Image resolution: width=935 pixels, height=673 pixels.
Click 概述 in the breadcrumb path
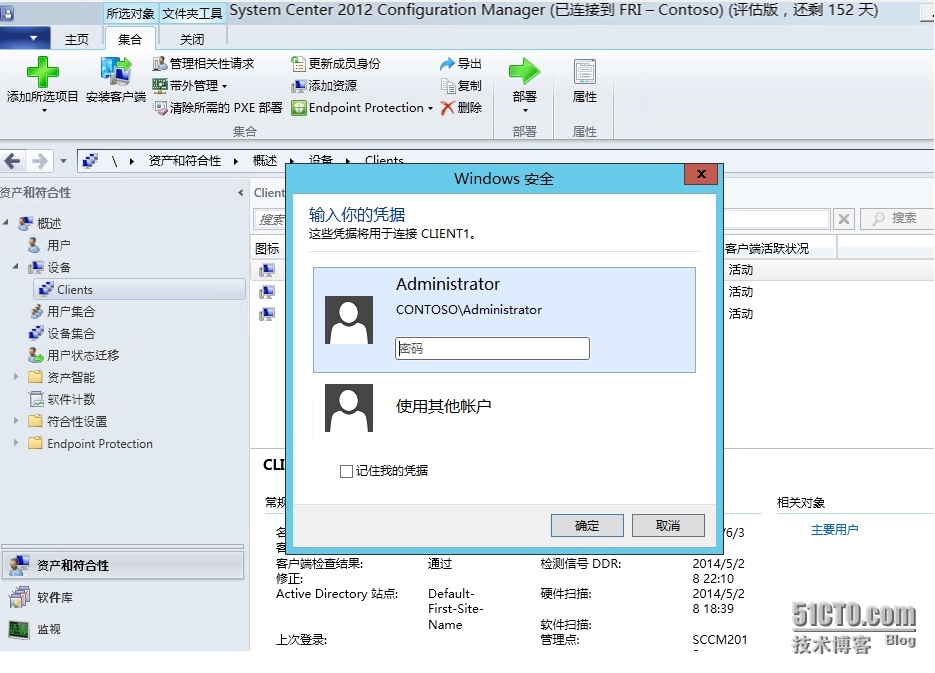coord(265,160)
